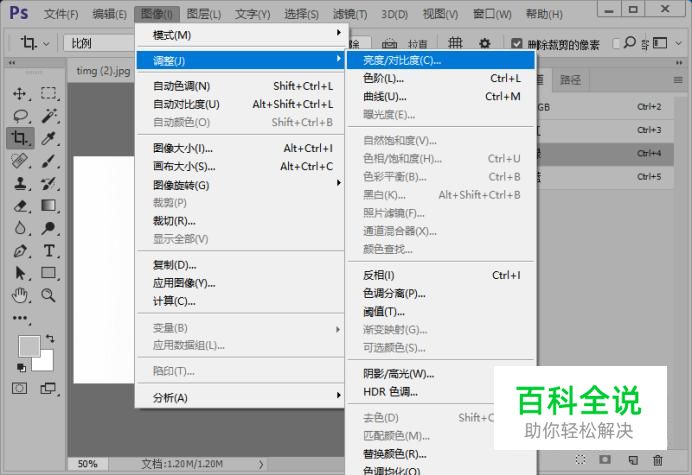Expand status bar info arrow

(261, 464)
